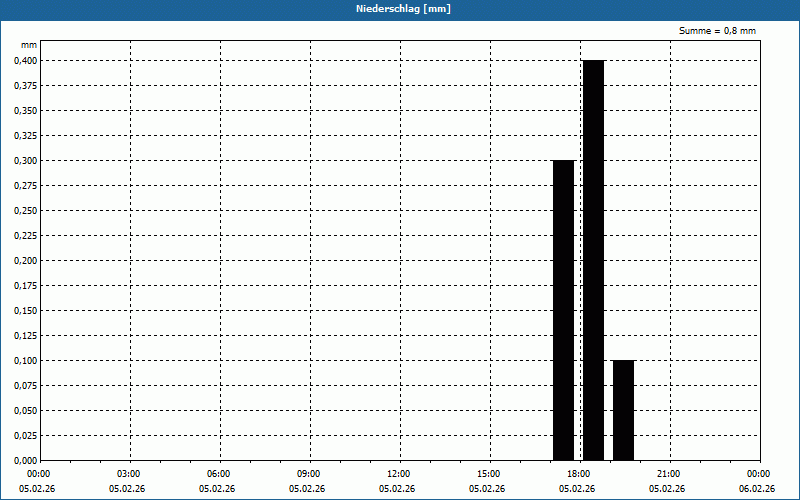This screenshot has width=800, height=500.
Task: Select the 00:00 label dated 05.02.26
Action: (x=39, y=474)
